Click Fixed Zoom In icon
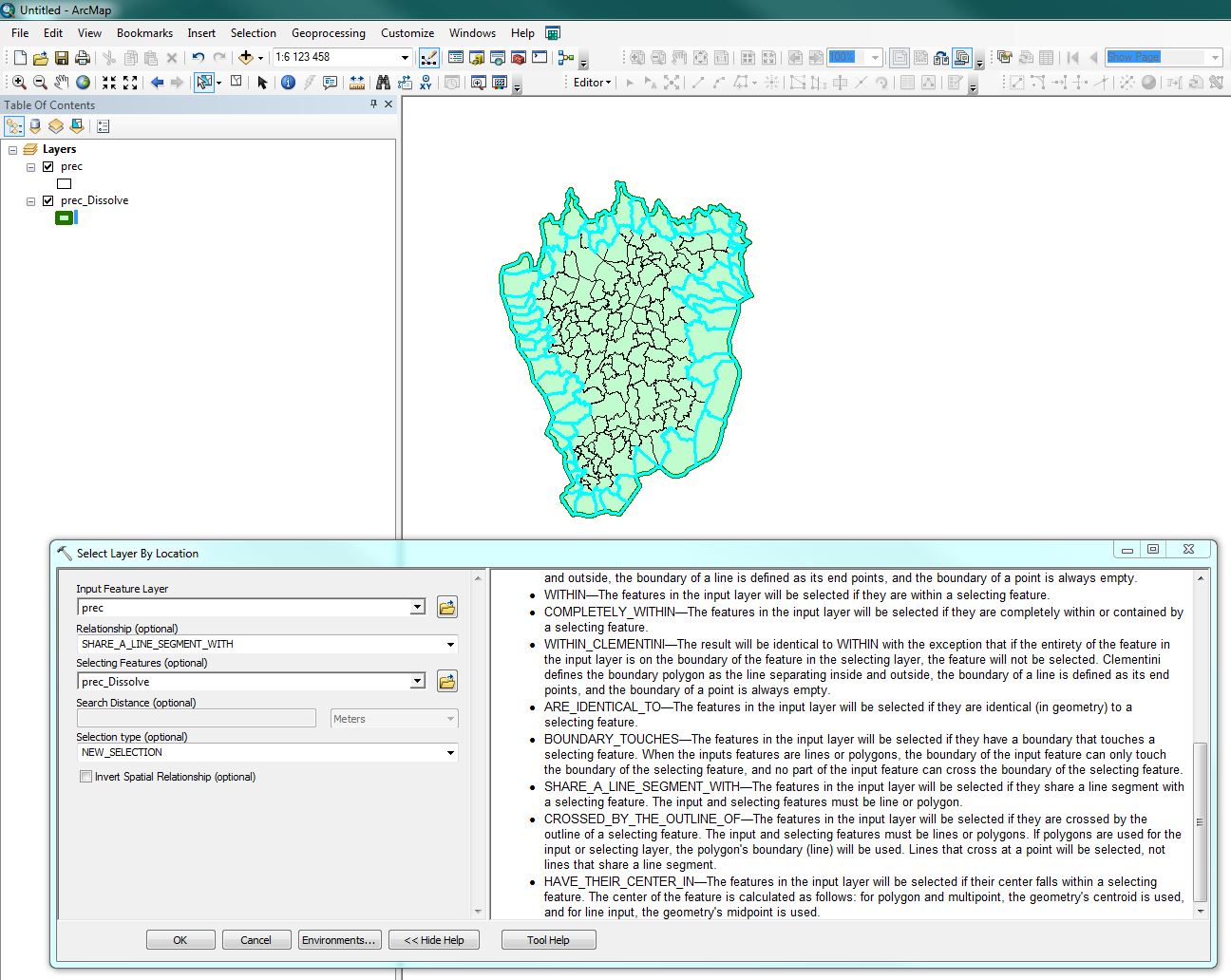 click(x=109, y=83)
